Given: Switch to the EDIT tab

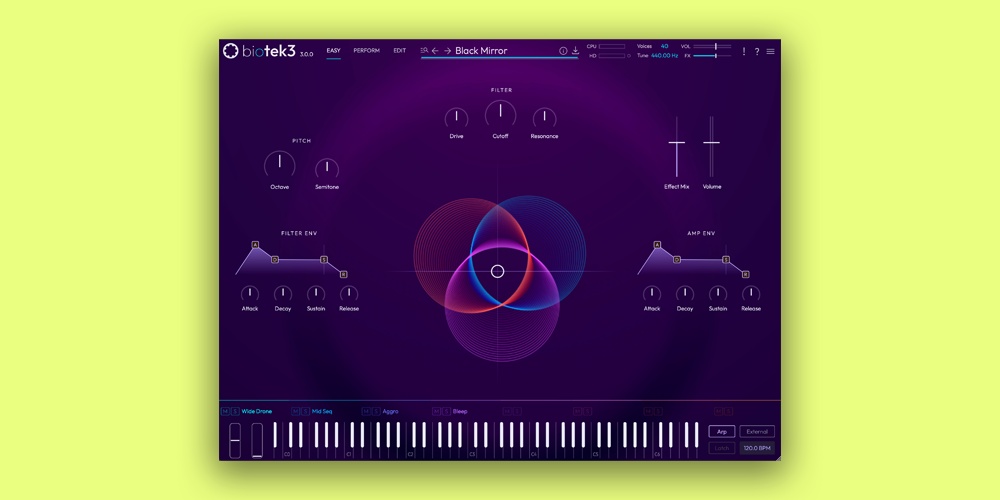Looking at the screenshot, I should tap(399, 51).
